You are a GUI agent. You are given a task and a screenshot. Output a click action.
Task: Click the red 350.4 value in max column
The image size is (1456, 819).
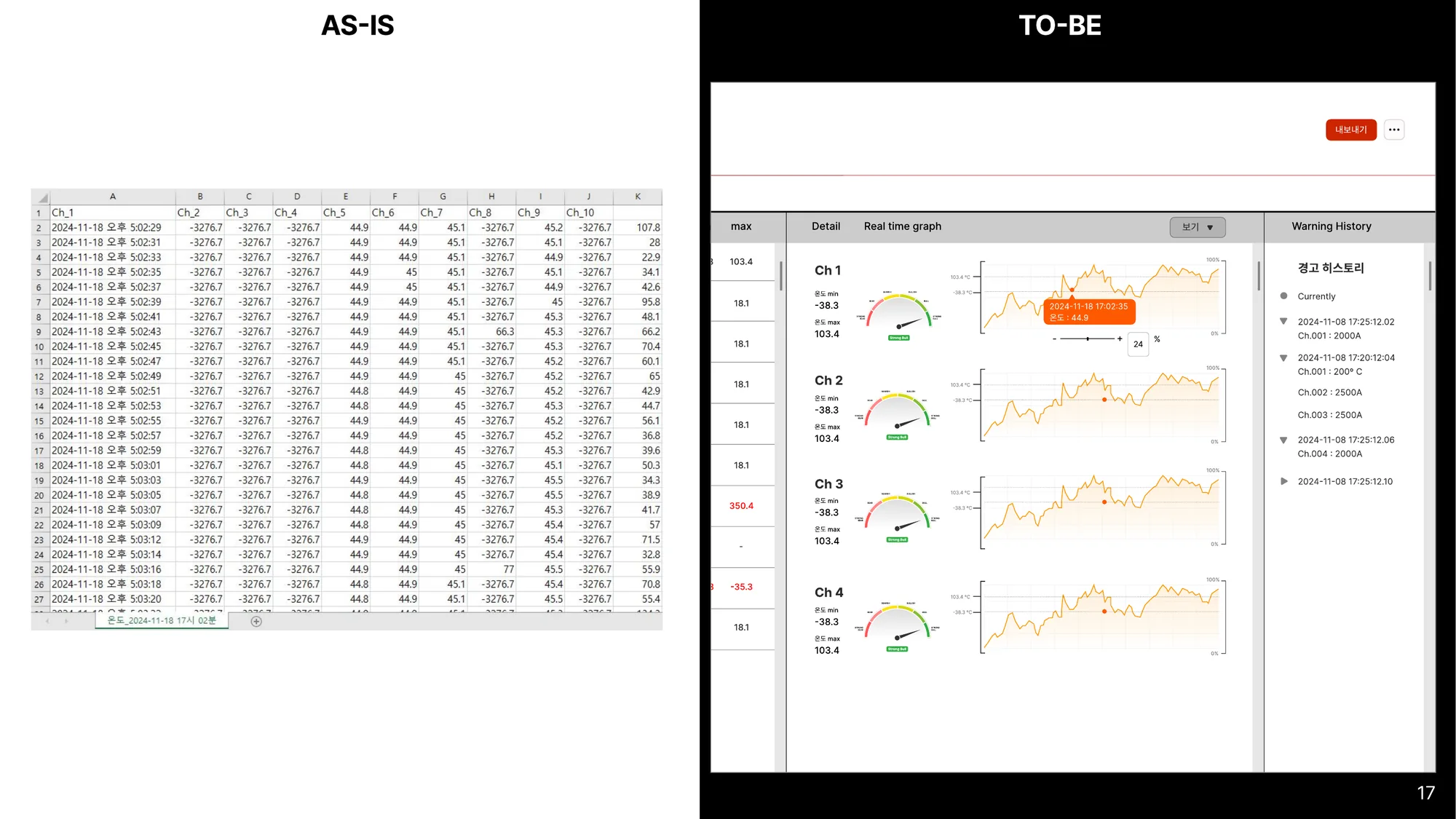pos(741,506)
